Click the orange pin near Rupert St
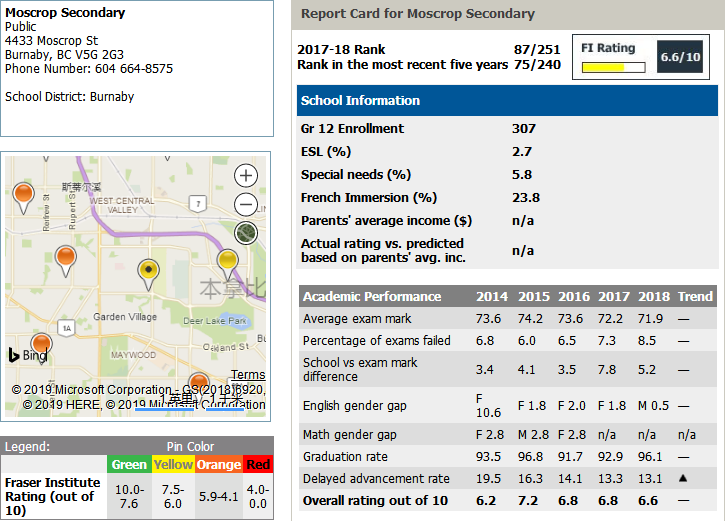Viewport: 725px width, 521px height. [65, 259]
